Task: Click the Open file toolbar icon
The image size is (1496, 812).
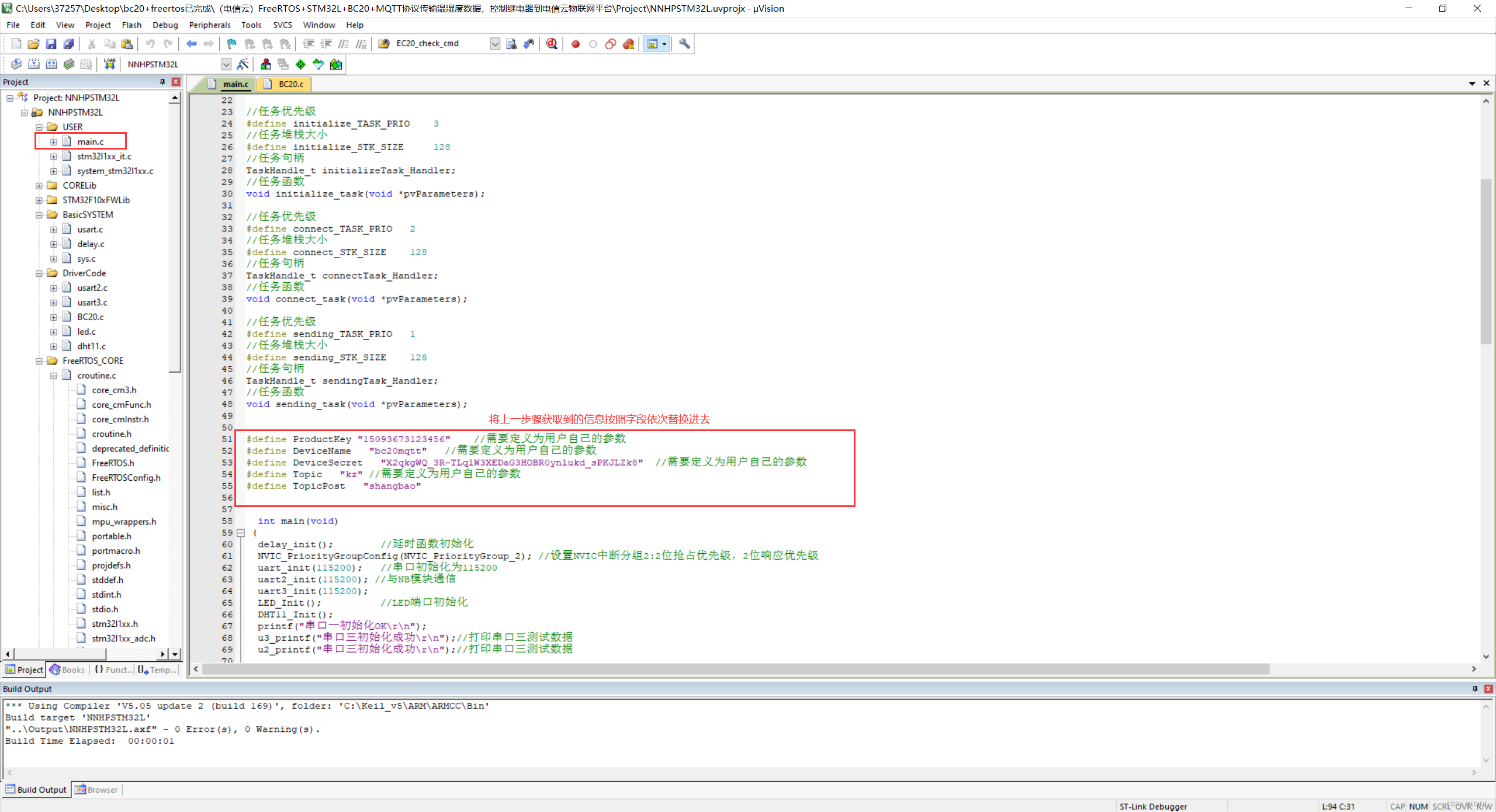Action: [34, 44]
